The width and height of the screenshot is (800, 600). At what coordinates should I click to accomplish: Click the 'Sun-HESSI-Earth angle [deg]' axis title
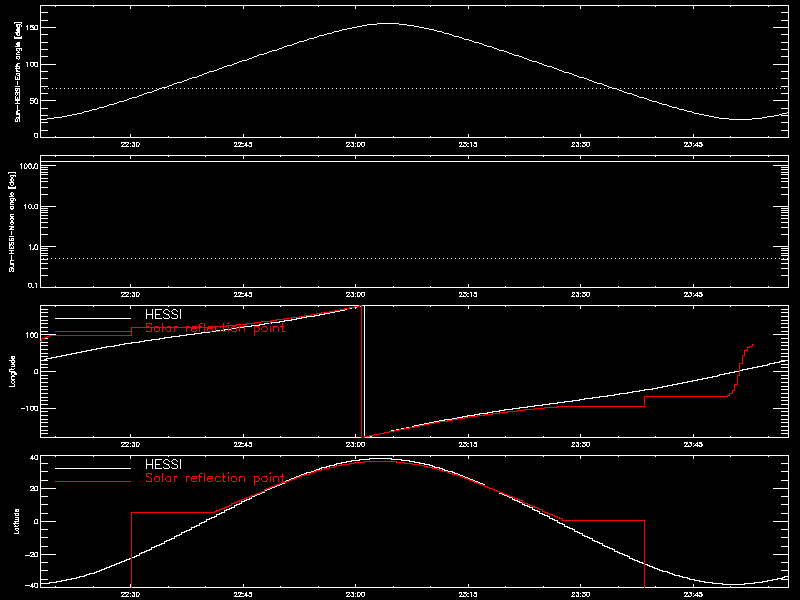pos(18,71)
